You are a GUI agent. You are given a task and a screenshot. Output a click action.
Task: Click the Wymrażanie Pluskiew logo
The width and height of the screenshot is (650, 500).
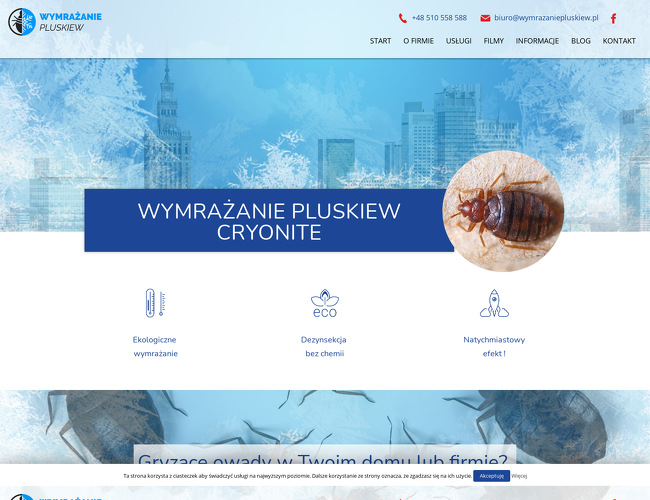coord(55,22)
